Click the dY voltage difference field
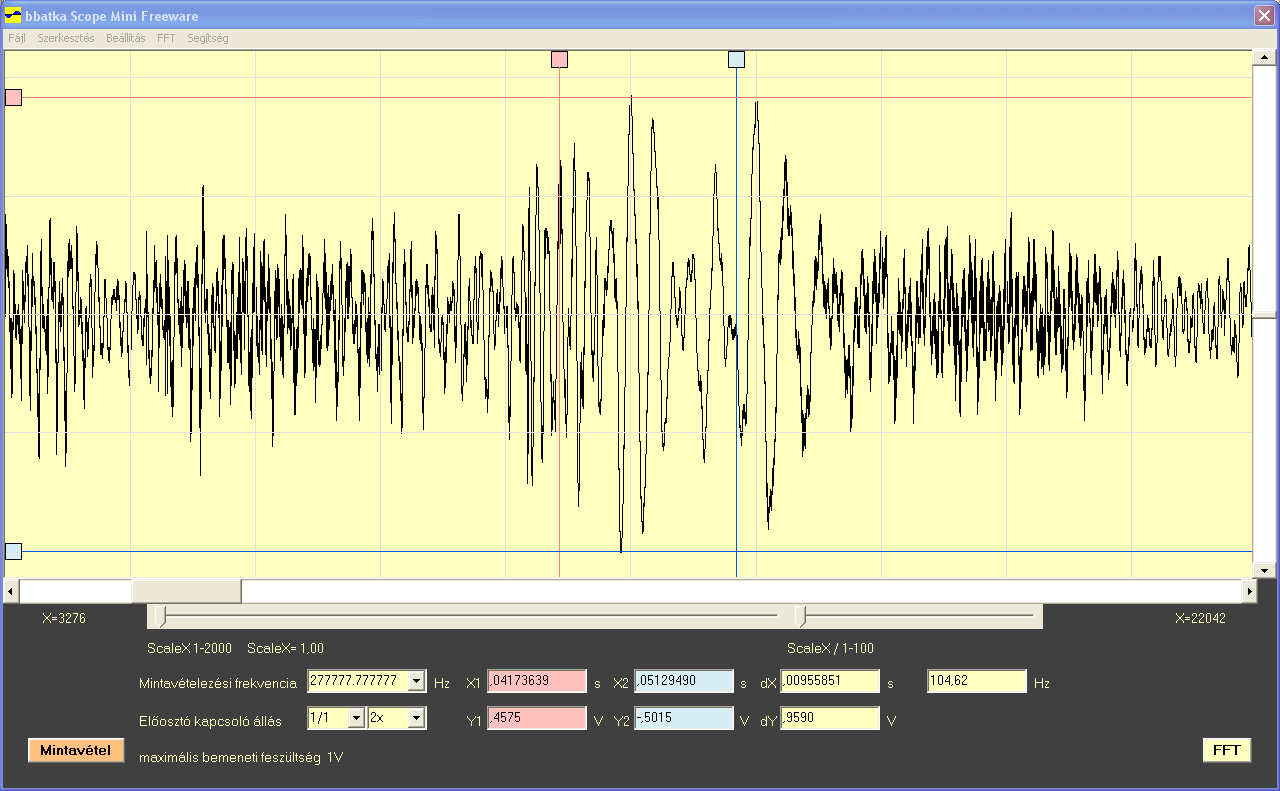This screenshot has height=791, width=1280. pyautogui.click(x=830, y=718)
